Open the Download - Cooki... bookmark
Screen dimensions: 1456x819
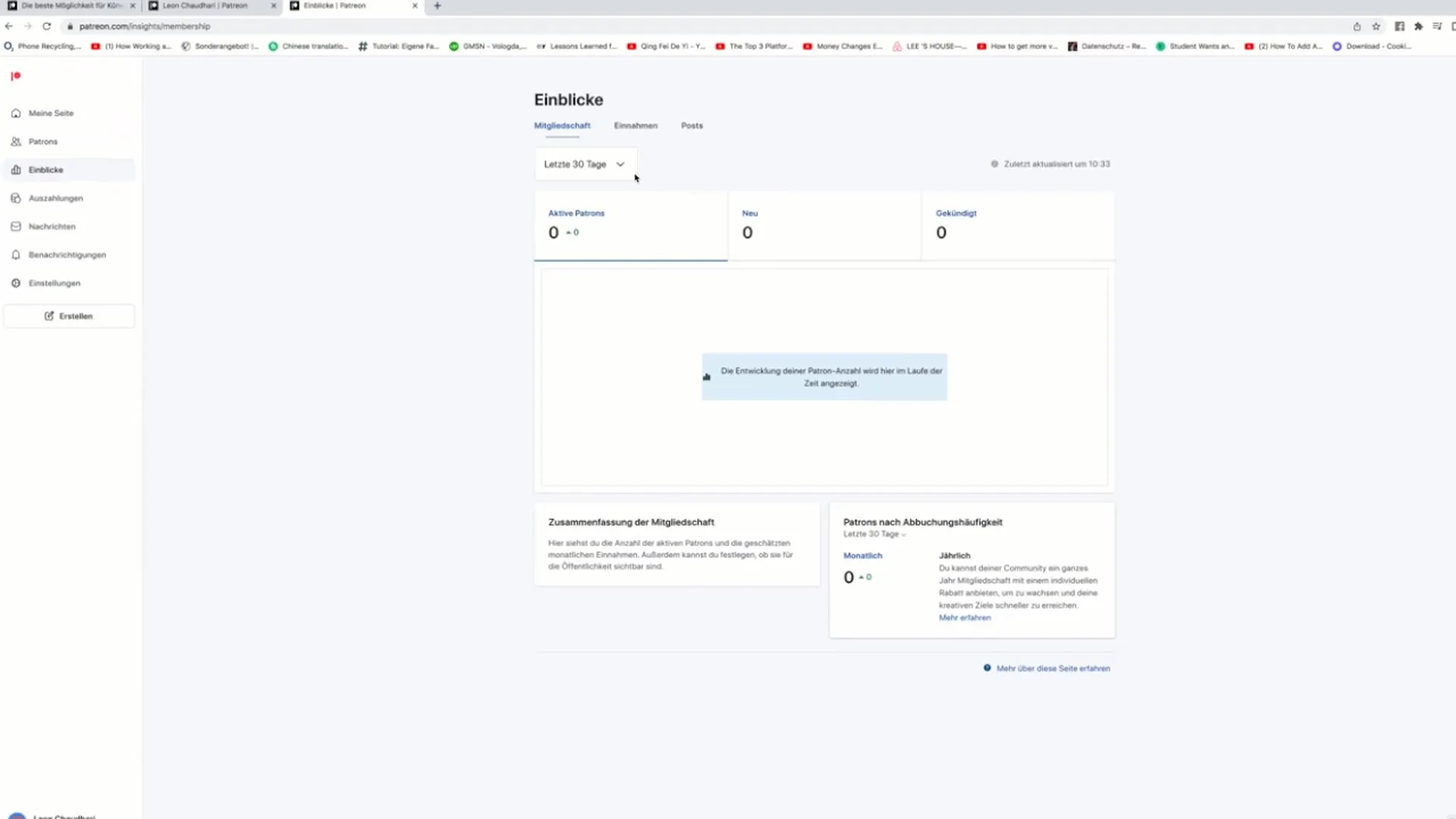click(1372, 46)
